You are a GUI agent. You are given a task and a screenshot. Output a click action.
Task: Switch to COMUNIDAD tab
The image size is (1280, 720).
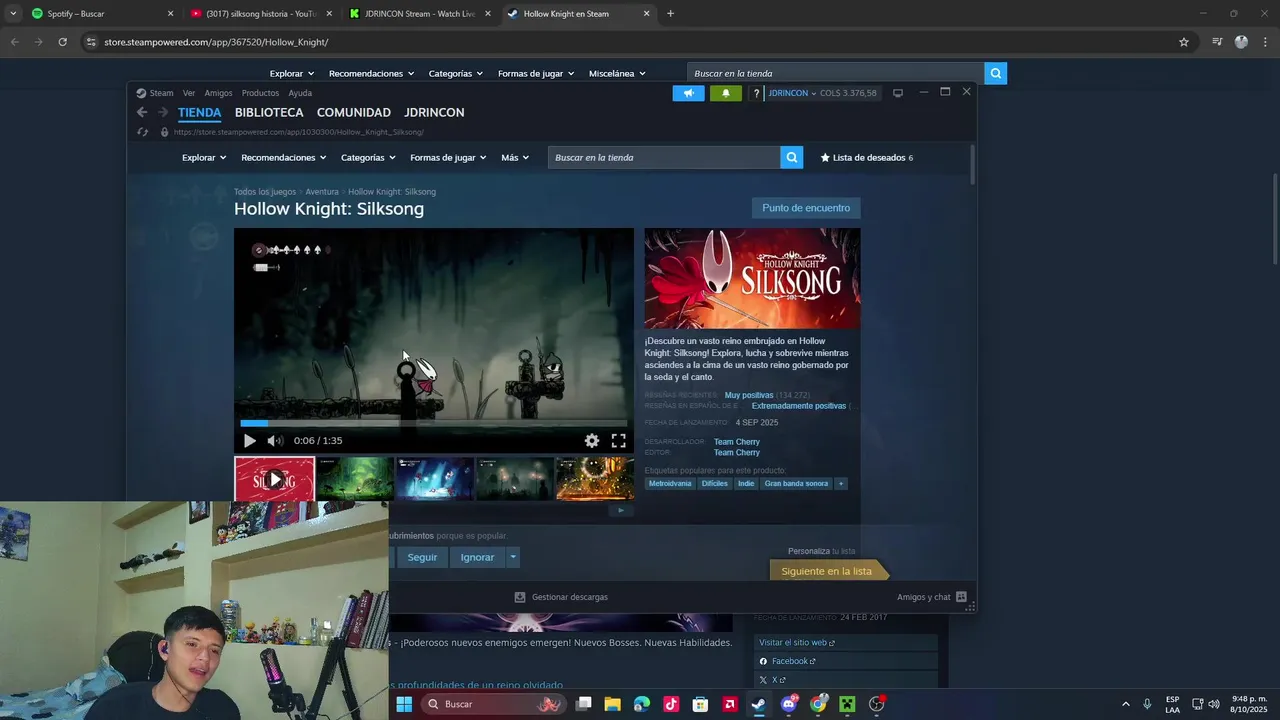pyautogui.click(x=353, y=113)
